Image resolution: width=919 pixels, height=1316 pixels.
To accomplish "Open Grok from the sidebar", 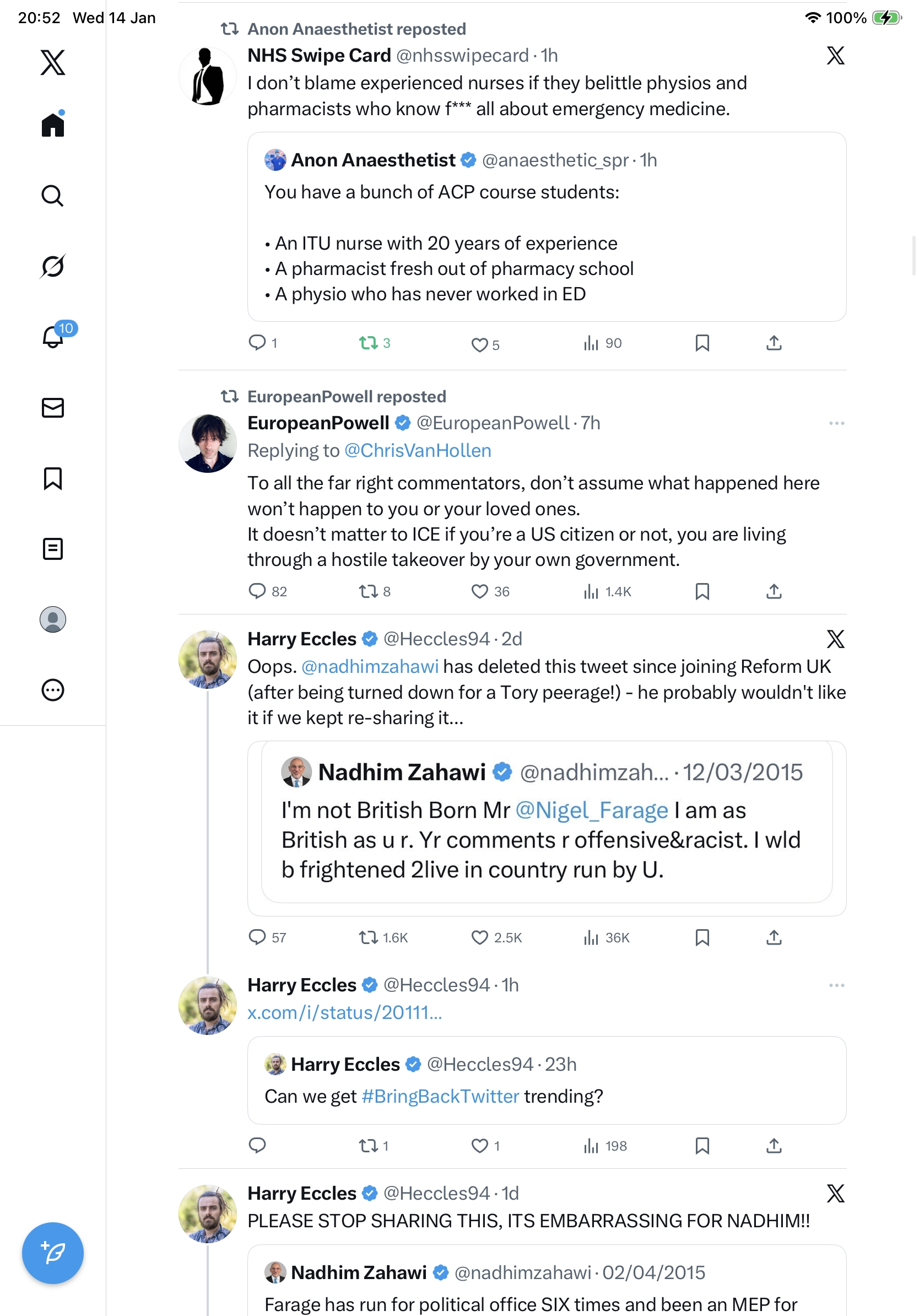I will pos(52,266).
